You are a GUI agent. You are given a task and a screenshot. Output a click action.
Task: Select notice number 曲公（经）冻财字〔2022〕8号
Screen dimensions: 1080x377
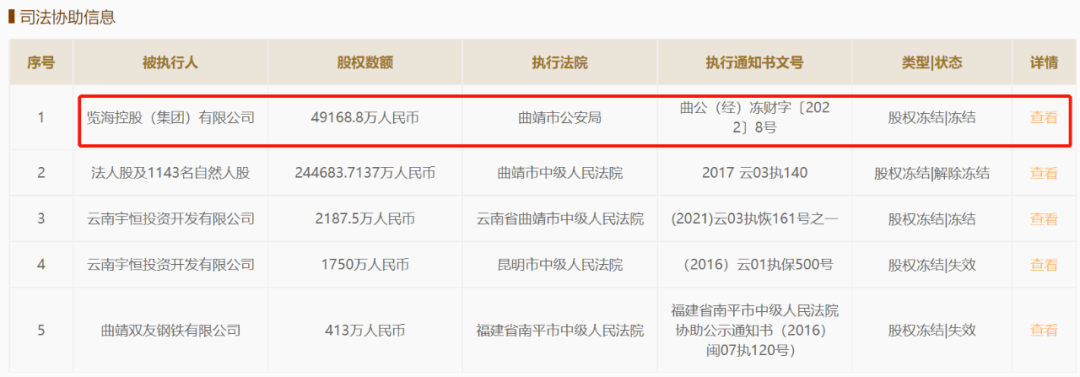pos(754,118)
